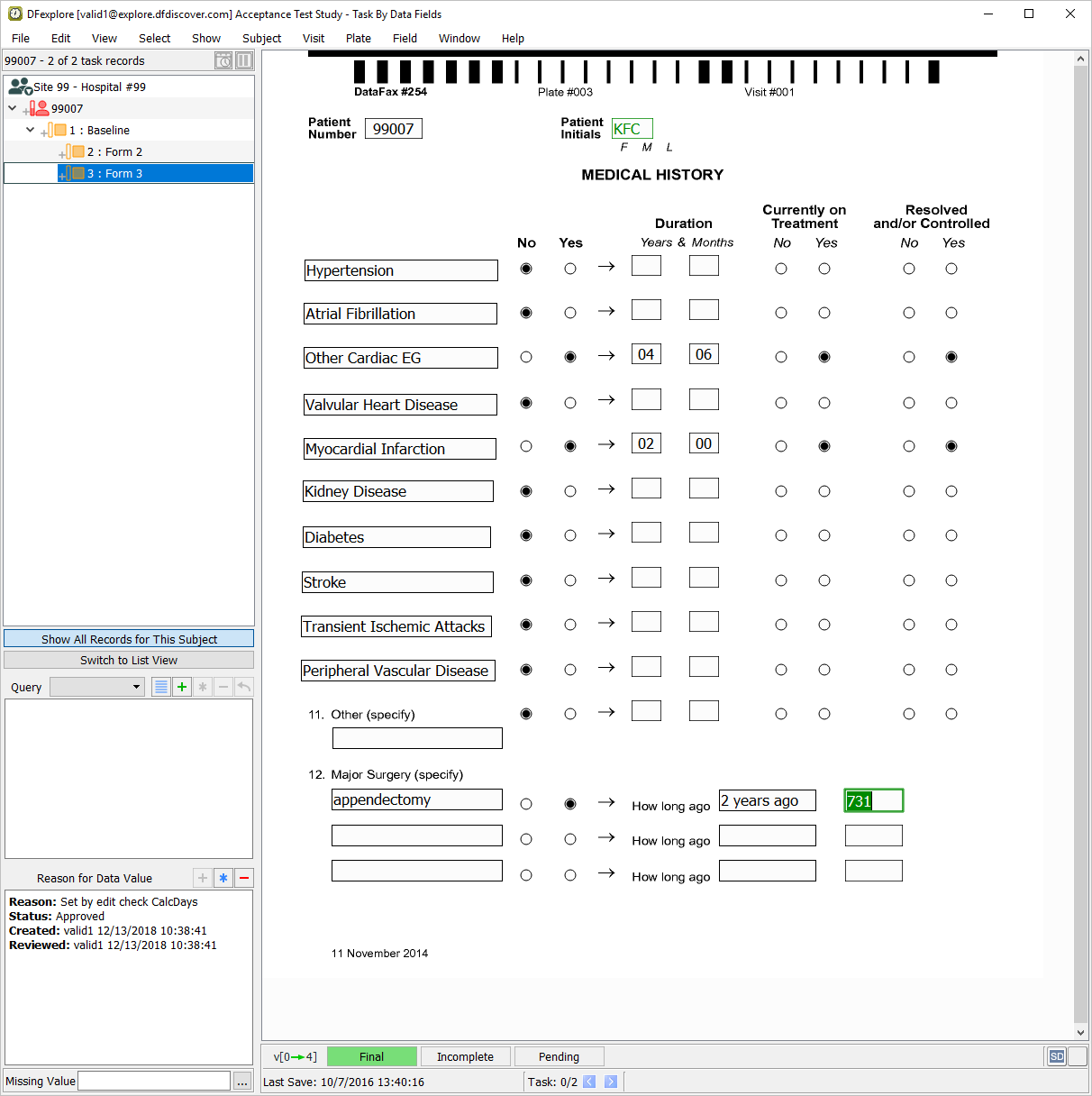
Task: Click Show All Records for This Subject
Action: (x=129, y=639)
